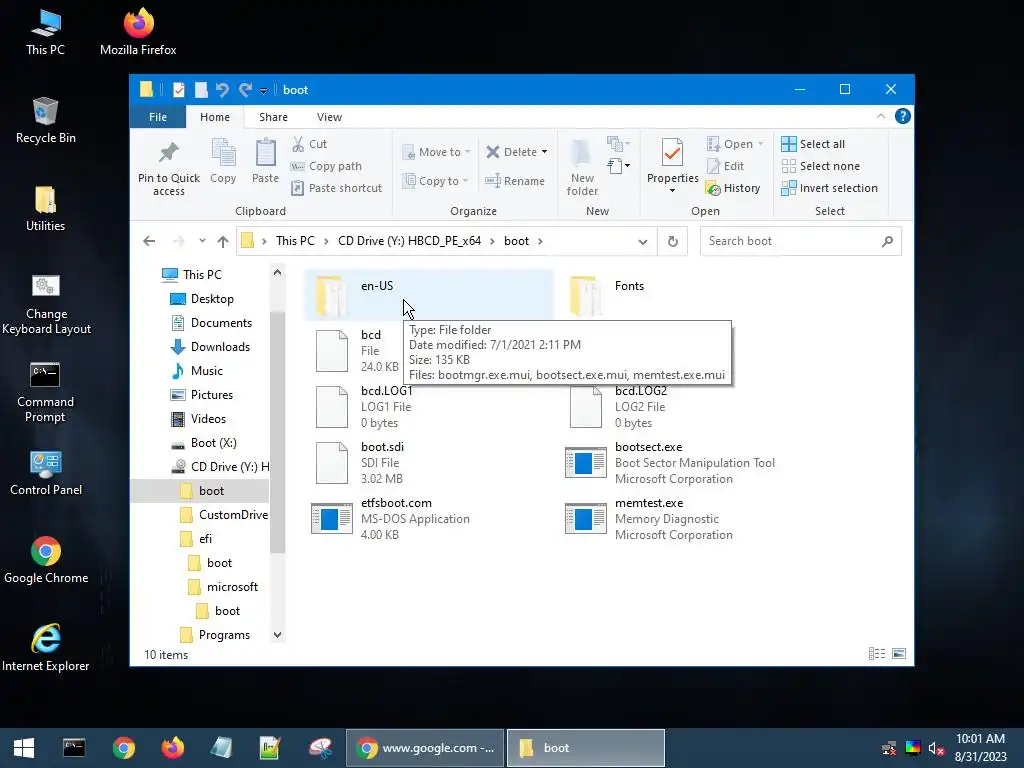1024x768 pixels.
Task: Click Select none in ribbon
Action: pos(820,166)
